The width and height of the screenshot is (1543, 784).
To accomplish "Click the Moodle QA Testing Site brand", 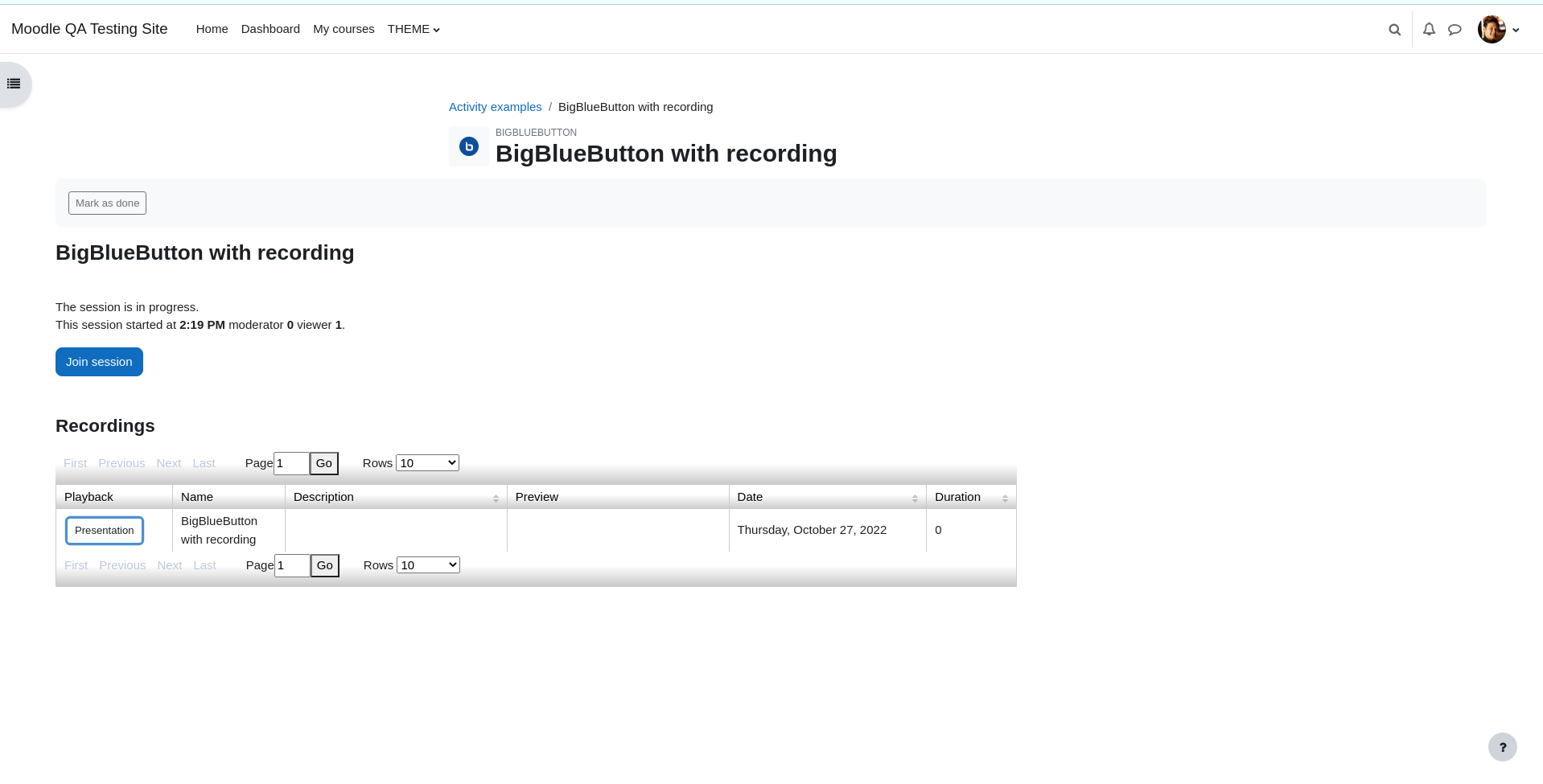I will click(x=89, y=29).
